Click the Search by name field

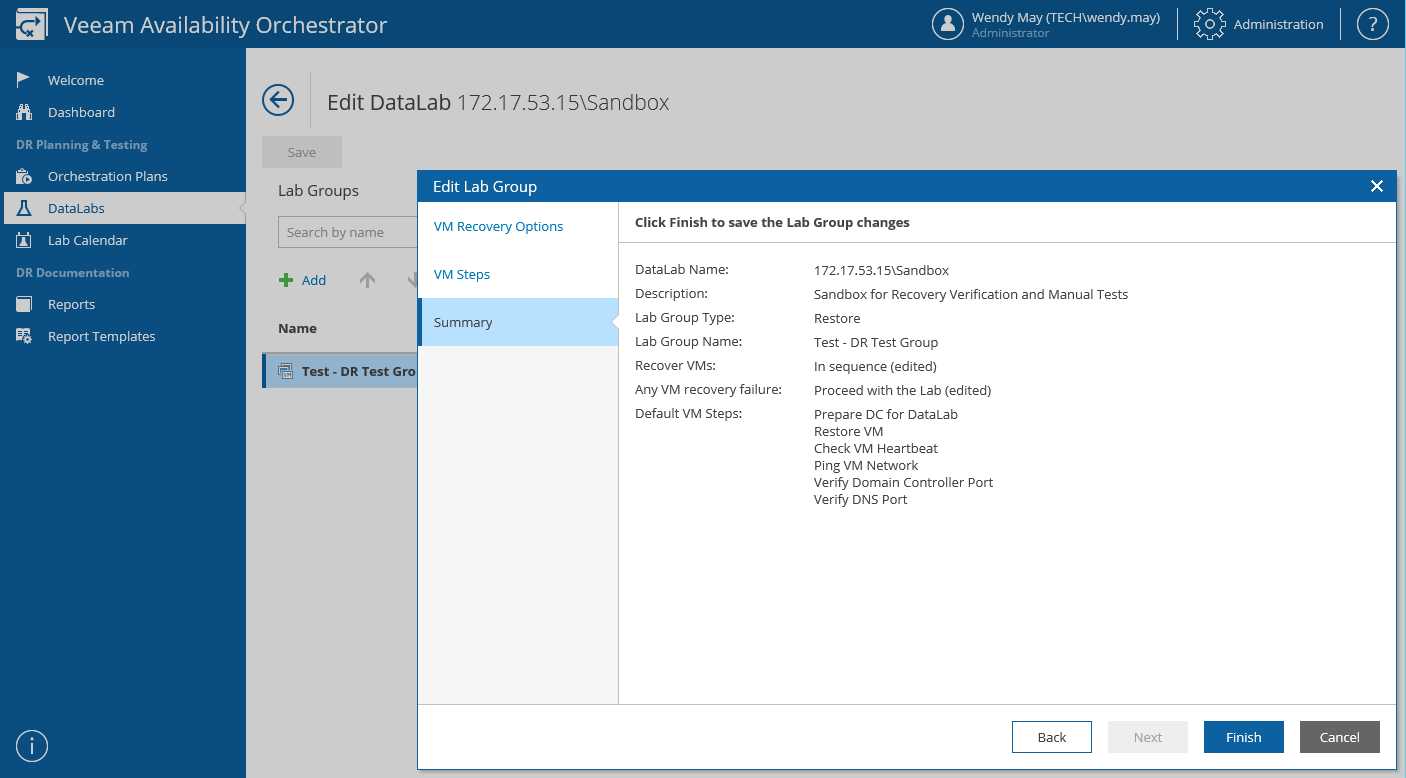[x=347, y=232]
